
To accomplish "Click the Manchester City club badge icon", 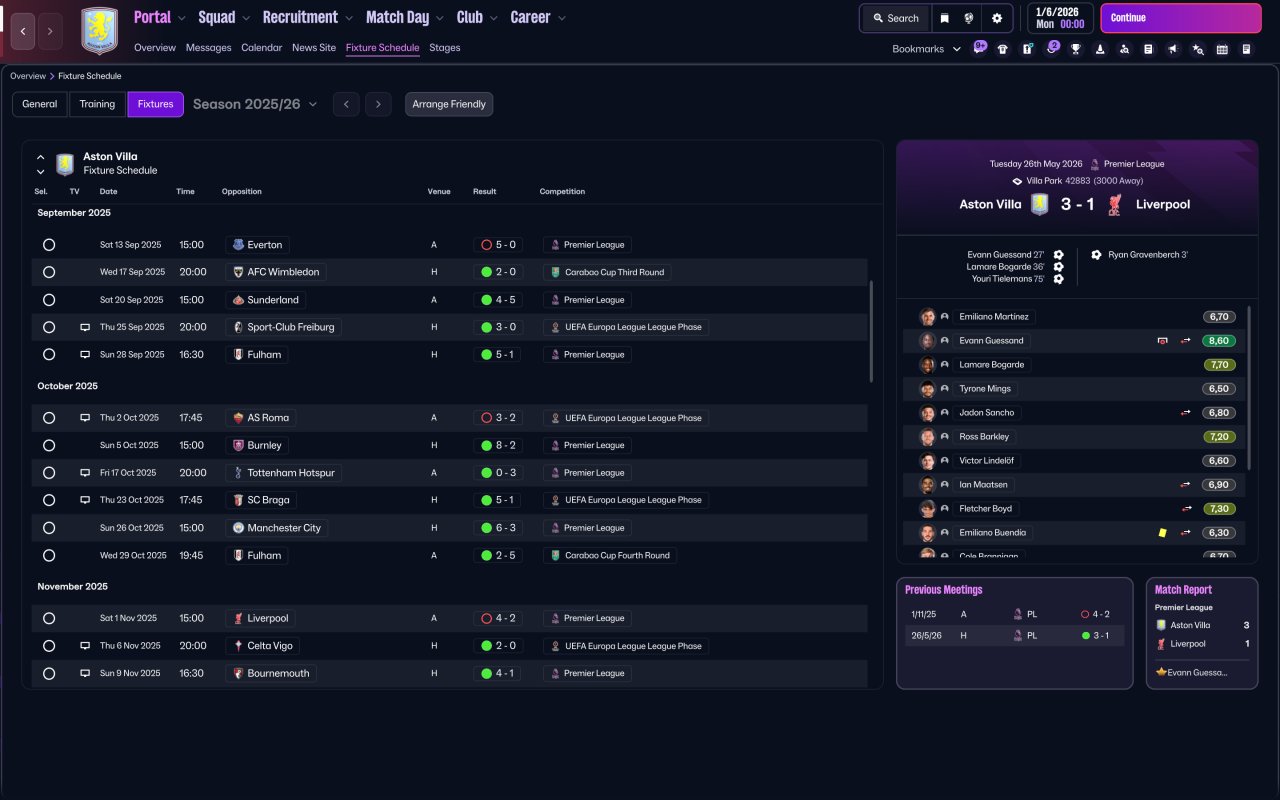I will click(x=238, y=528).
